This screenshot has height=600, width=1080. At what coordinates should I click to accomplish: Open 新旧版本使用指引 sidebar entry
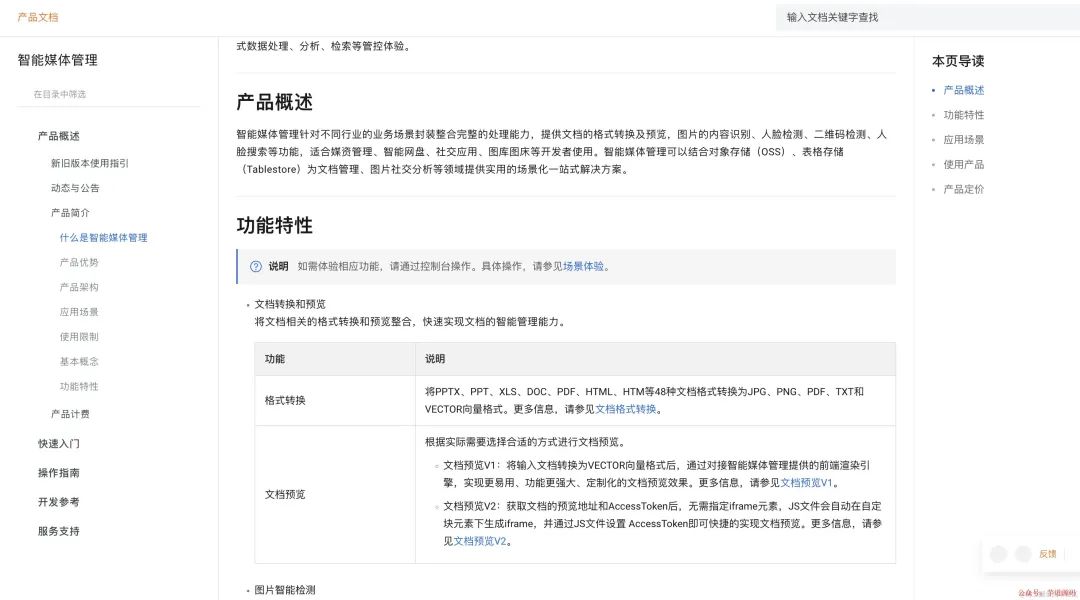(x=90, y=163)
